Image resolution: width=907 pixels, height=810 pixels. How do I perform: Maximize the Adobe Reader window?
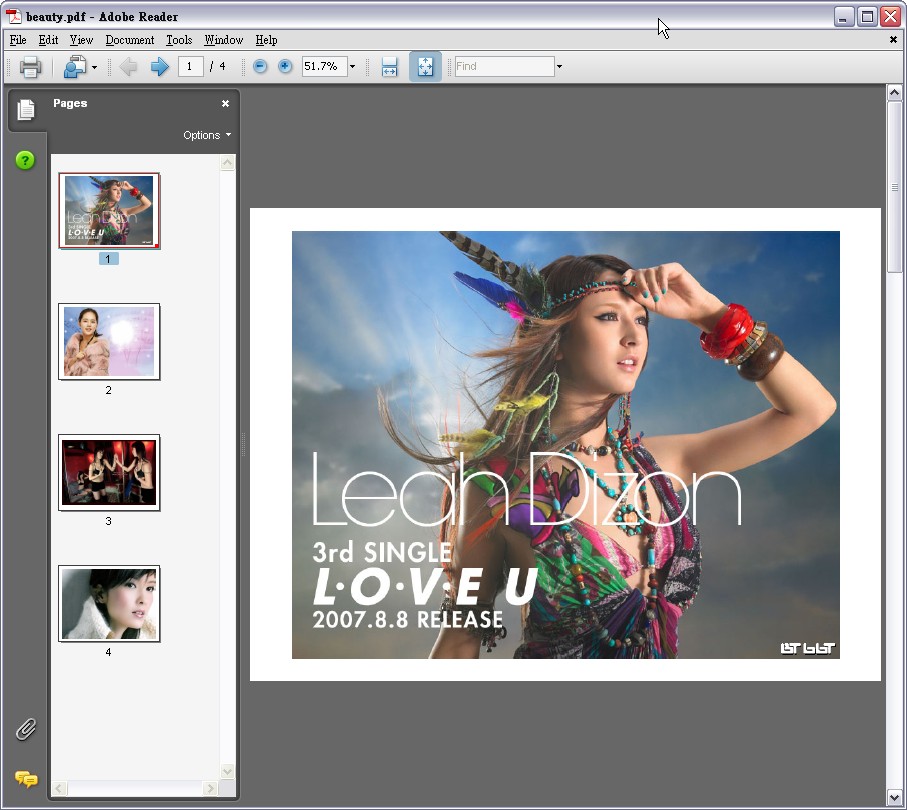tap(867, 17)
